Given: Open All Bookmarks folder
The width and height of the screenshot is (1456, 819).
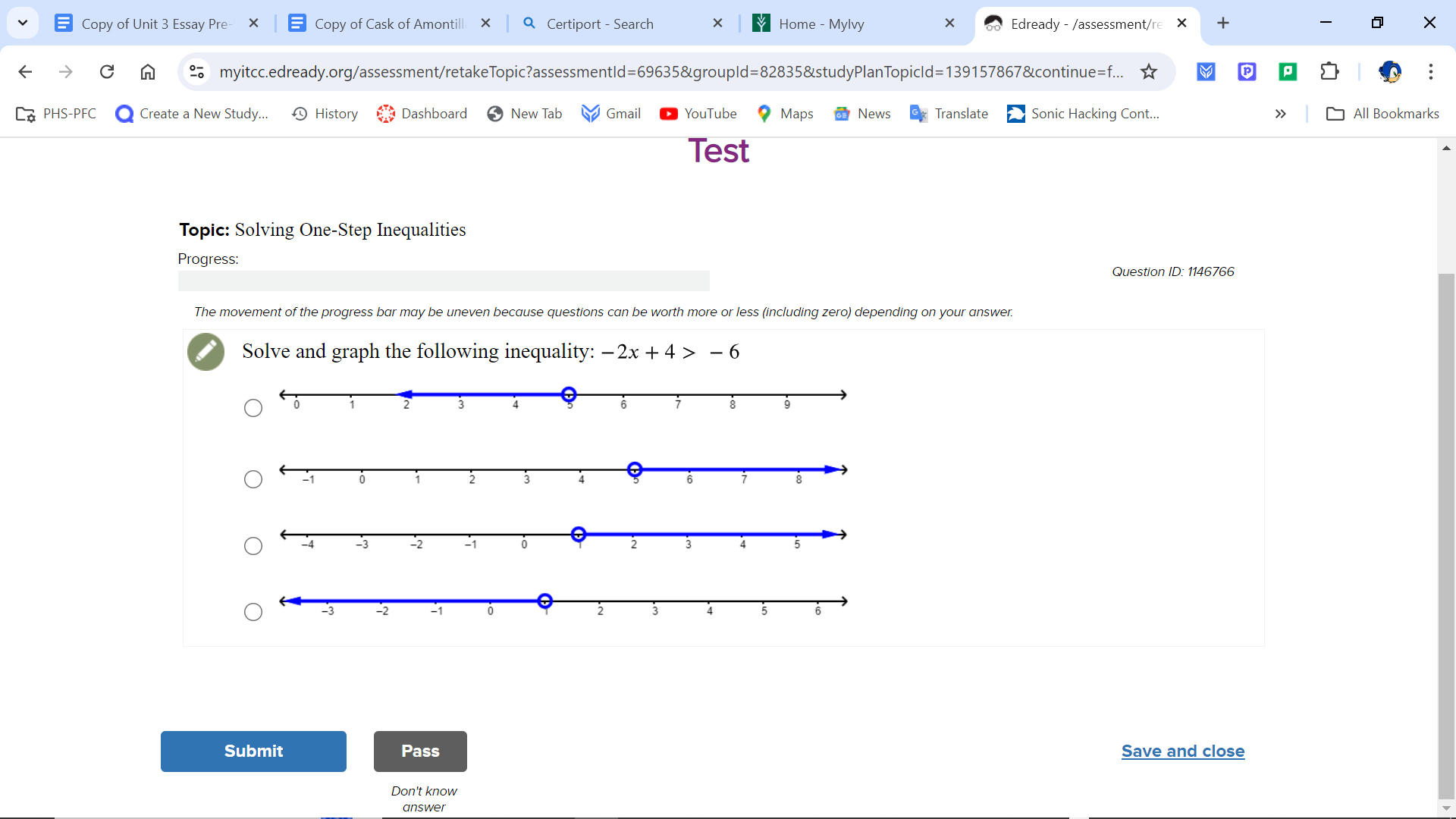Looking at the screenshot, I should pos(1382,114).
